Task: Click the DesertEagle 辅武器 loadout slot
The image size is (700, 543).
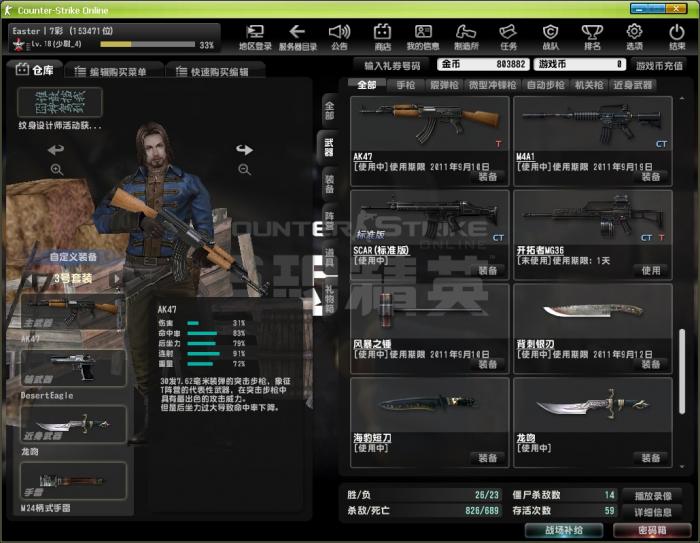Action: [73, 368]
